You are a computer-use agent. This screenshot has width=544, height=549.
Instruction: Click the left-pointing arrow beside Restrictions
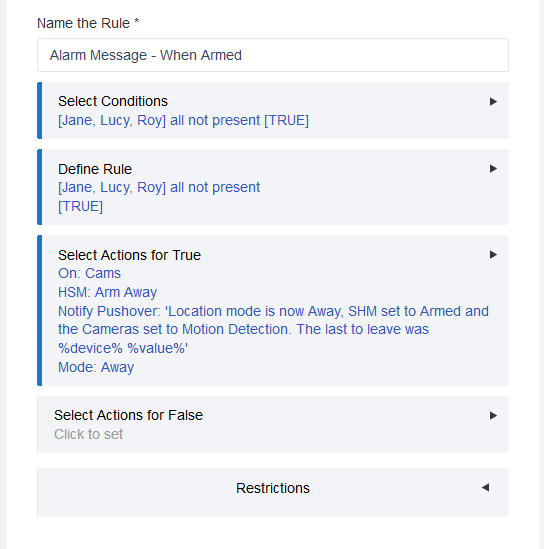click(486, 487)
